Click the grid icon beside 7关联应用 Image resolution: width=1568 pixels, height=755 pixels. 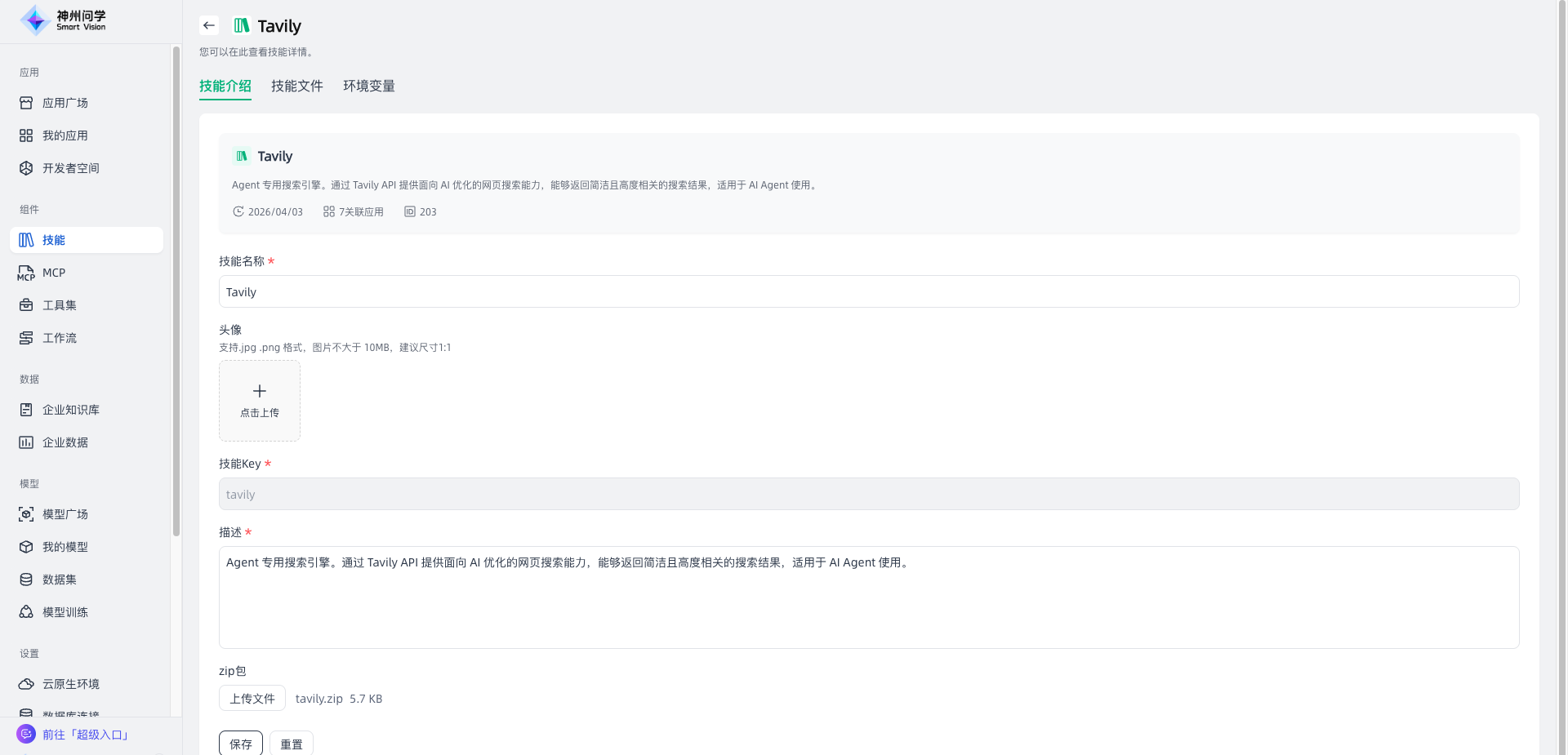point(329,211)
